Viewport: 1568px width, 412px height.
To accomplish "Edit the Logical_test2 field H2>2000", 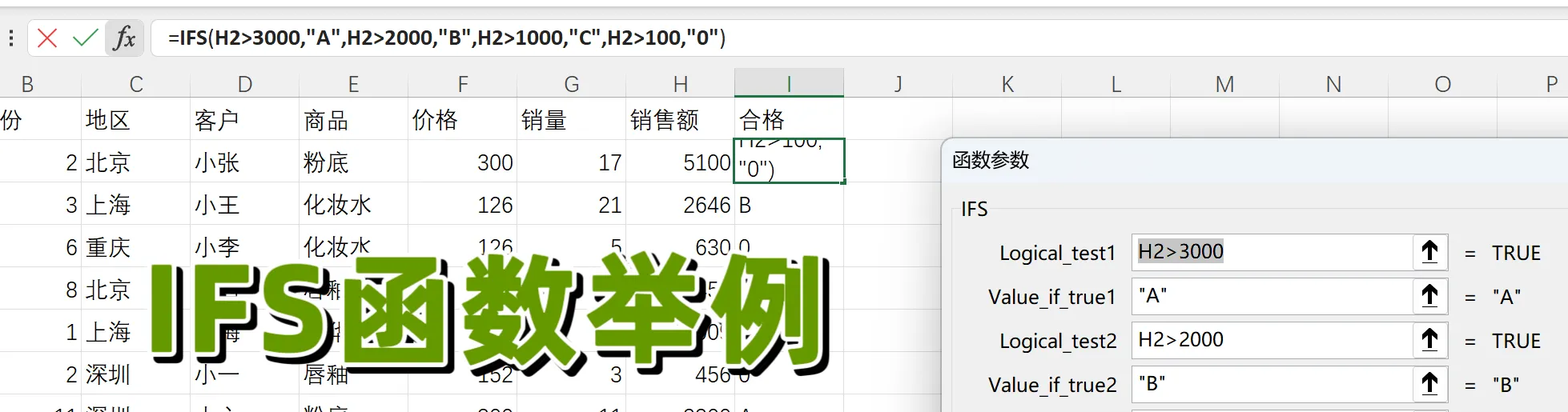I will 1272,340.
